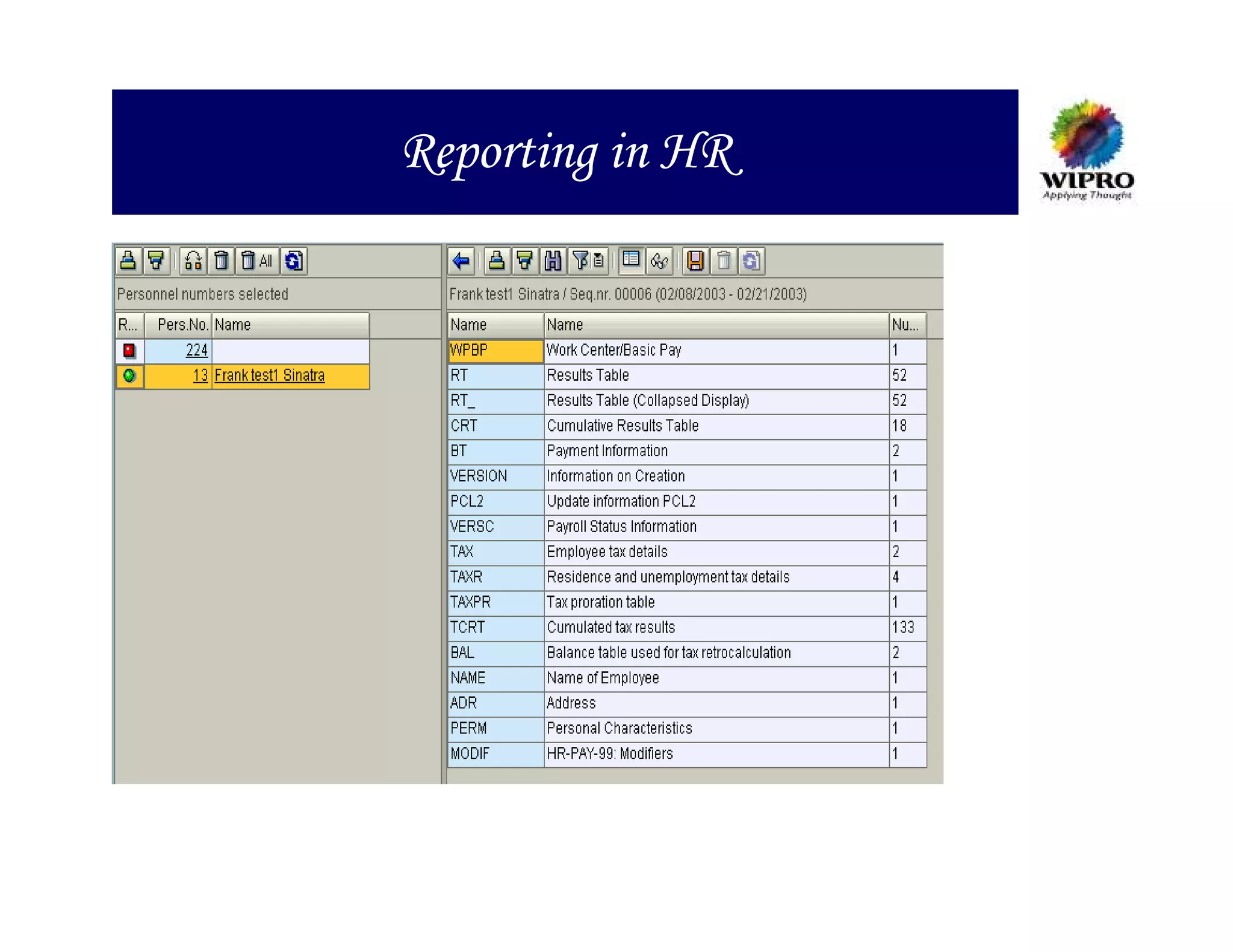Click the blue back arrow icon

(461, 261)
